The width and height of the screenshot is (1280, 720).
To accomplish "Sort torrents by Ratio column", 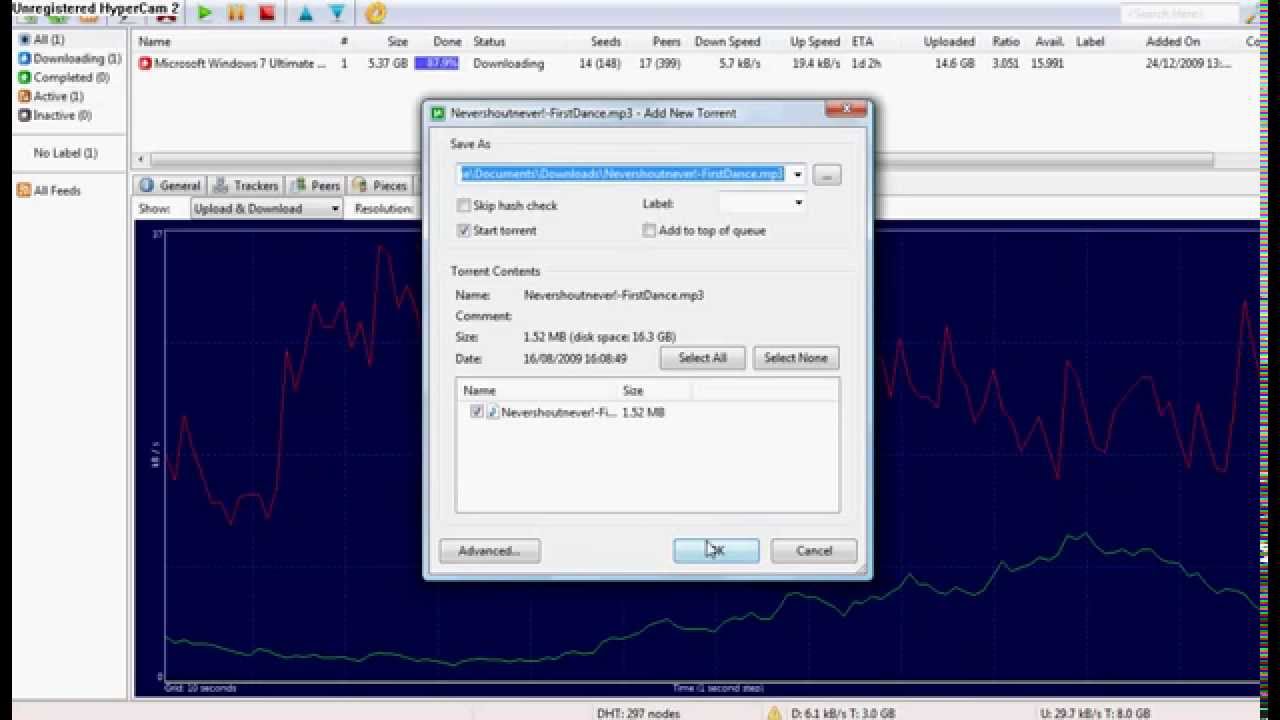I will (1006, 41).
